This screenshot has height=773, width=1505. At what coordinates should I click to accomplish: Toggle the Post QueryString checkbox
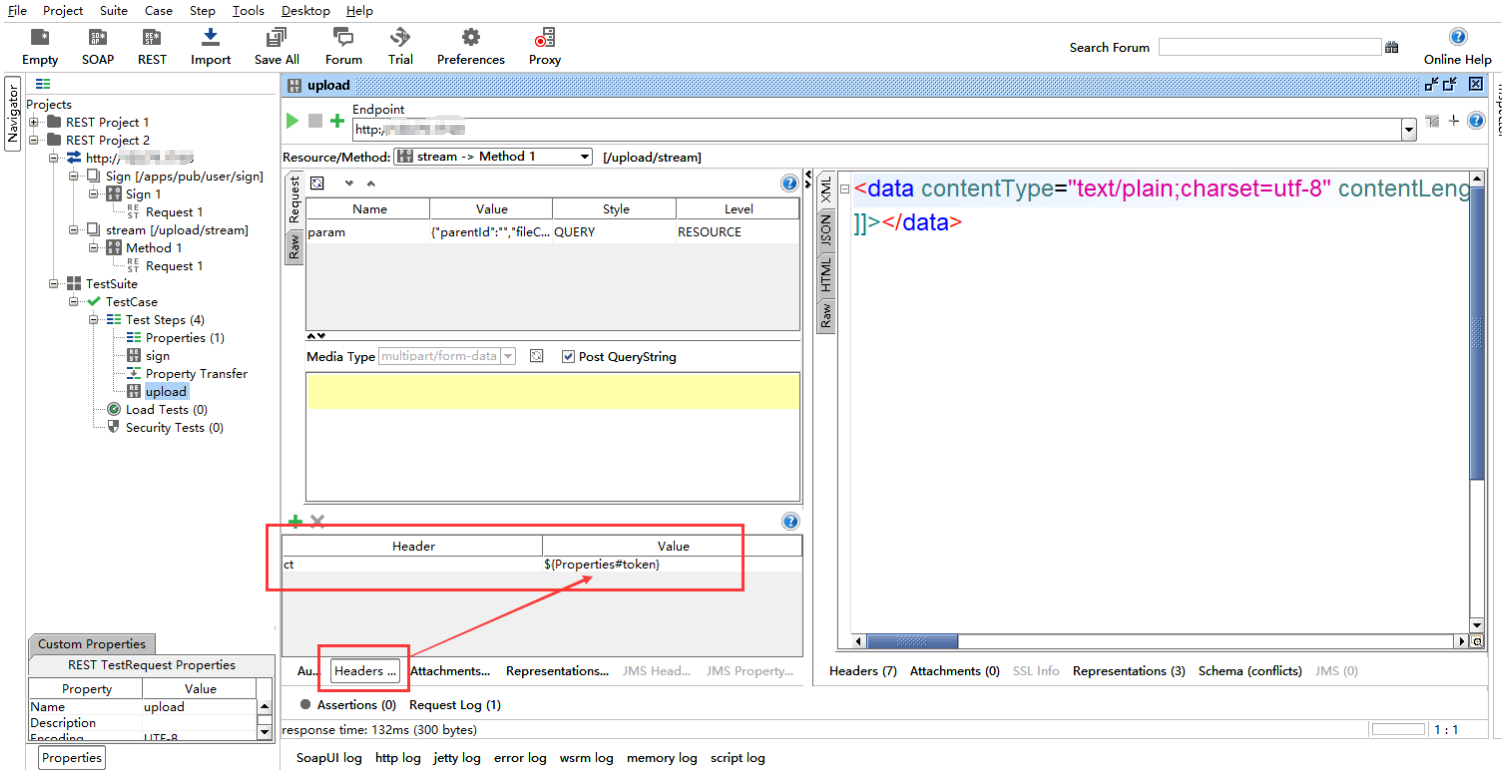point(568,357)
